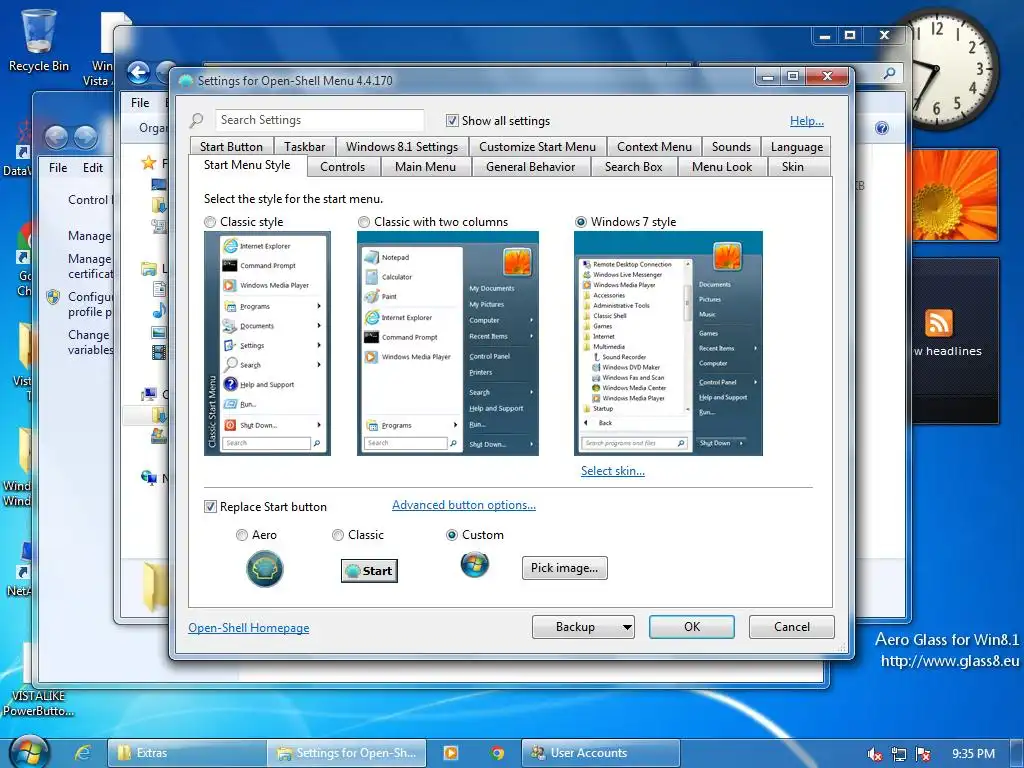Click the Classic style menu preview thumbnail
This screenshot has height=768, width=1024.
(x=267, y=344)
